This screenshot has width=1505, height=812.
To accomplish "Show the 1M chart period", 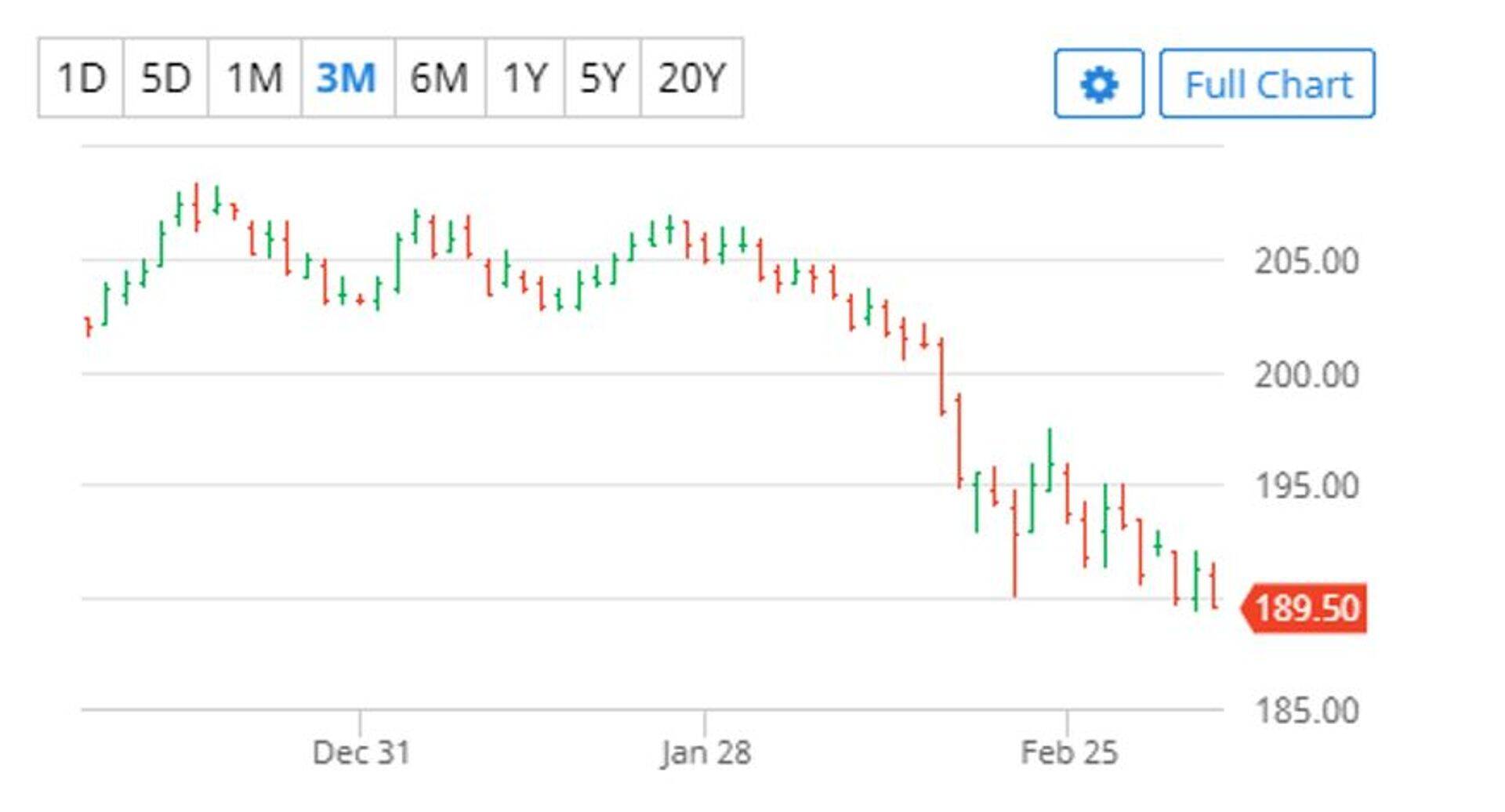I will pos(254,78).
